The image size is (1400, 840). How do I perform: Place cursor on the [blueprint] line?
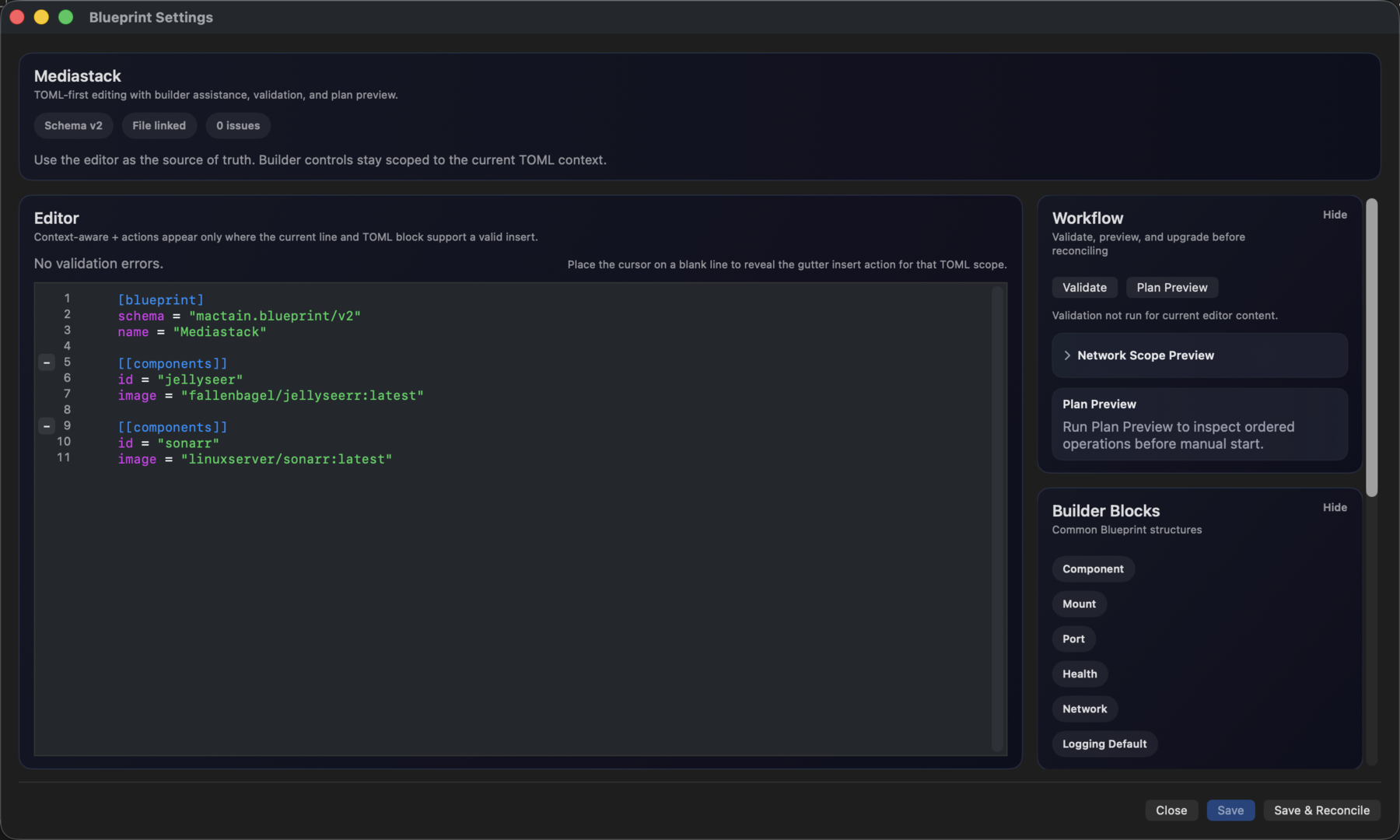(160, 300)
